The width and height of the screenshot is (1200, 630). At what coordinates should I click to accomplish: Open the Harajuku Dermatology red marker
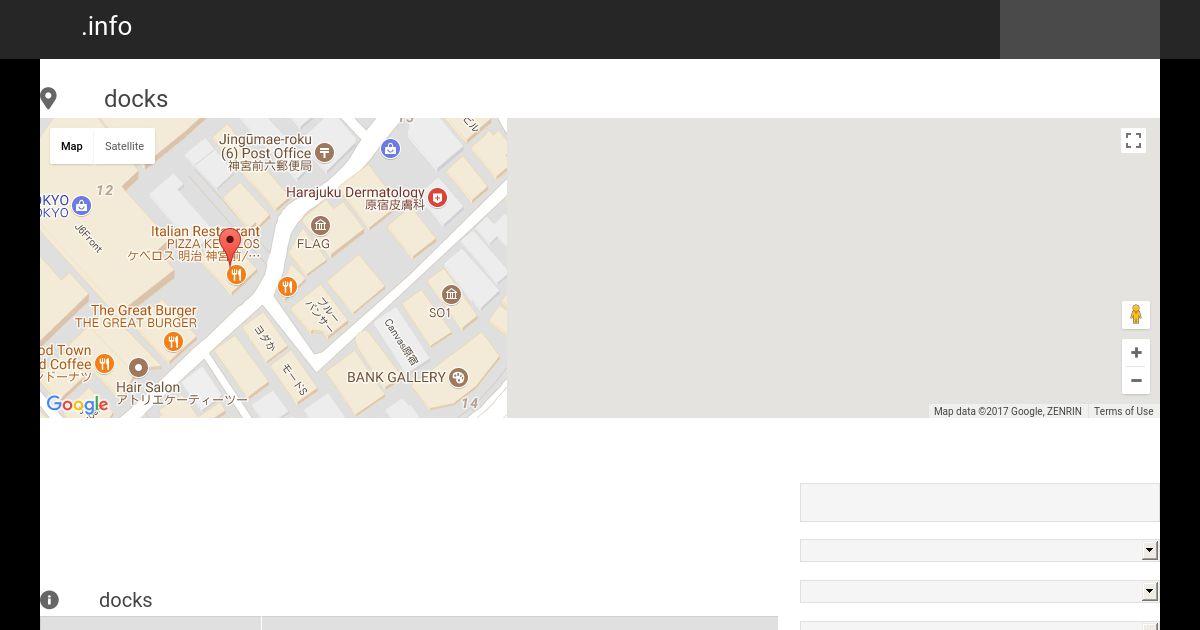tap(437, 197)
